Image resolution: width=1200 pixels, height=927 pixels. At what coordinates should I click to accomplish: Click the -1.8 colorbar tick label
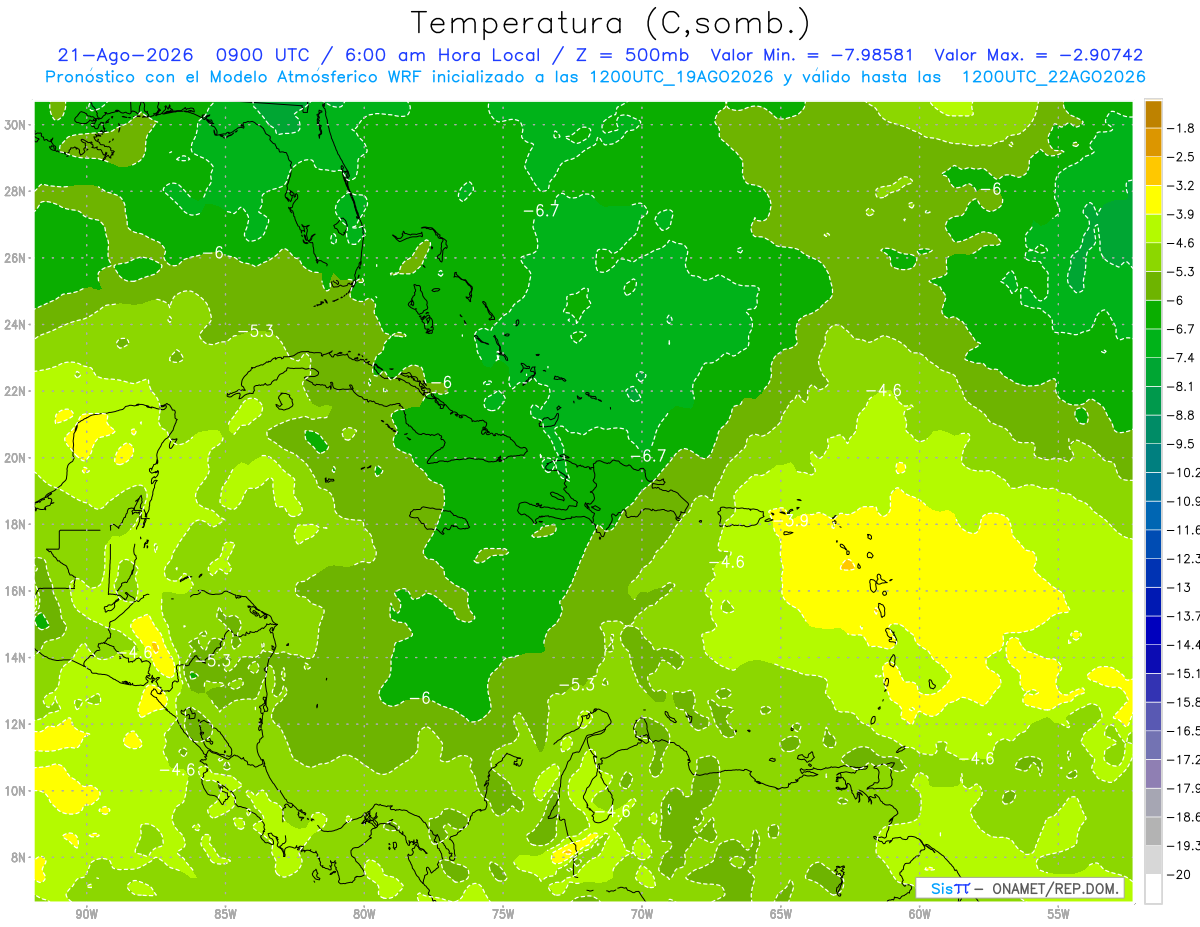1182,128
